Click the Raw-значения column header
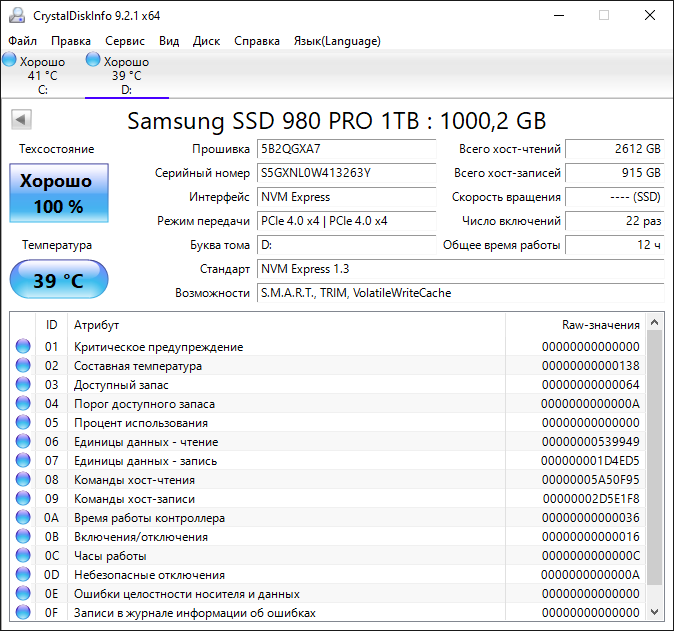 pos(576,325)
